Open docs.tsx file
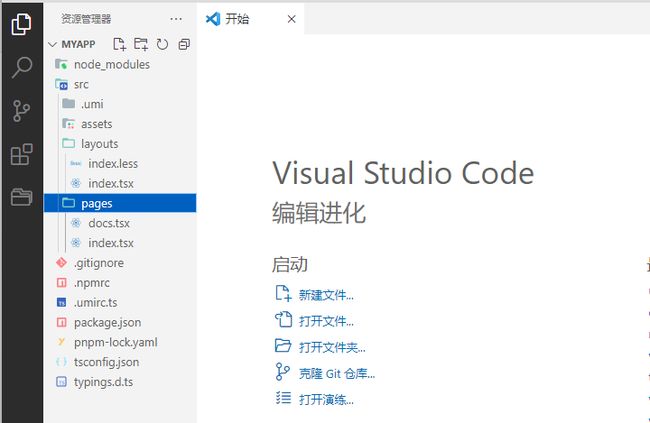The width and height of the screenshot is (650, 423). 120,223
